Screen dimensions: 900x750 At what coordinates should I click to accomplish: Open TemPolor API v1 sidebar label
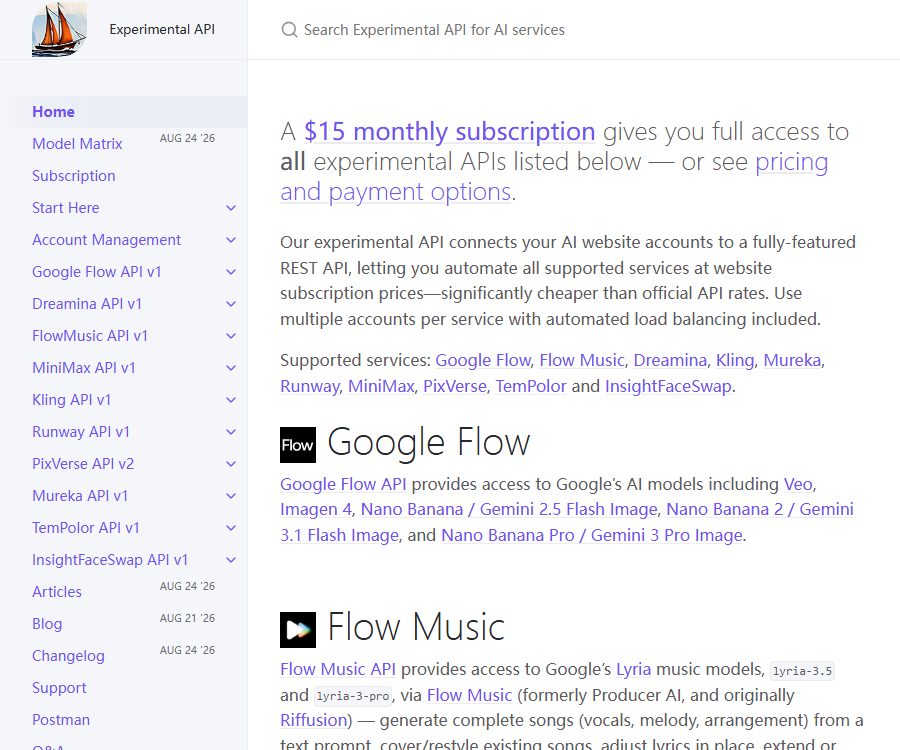[86, 528]
